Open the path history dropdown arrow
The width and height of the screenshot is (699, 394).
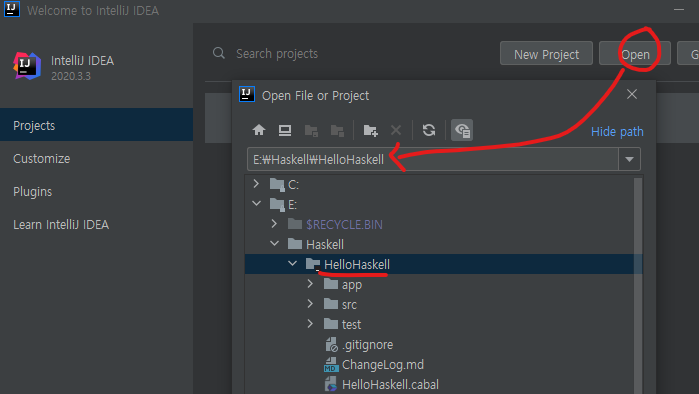tap(629, 159)
